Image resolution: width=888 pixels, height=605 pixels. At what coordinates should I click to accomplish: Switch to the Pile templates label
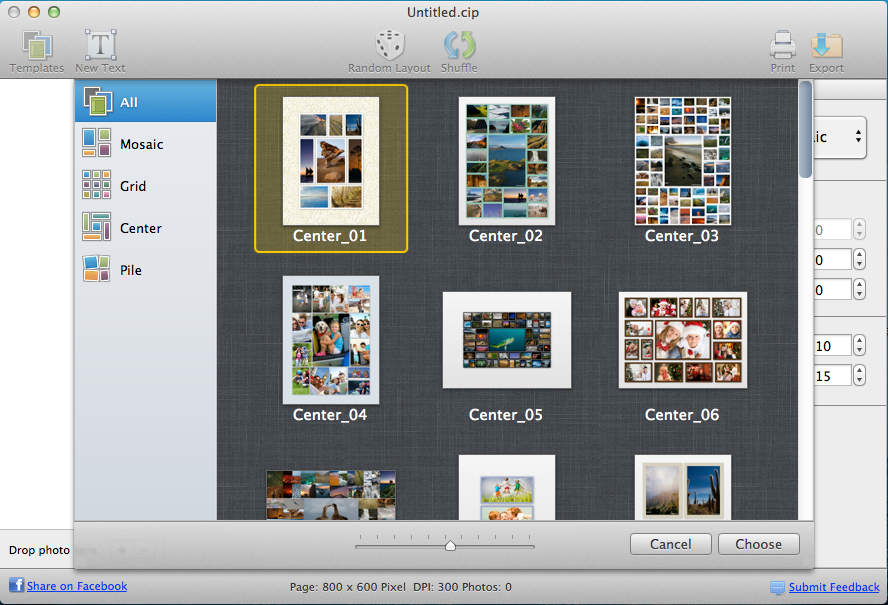tap(131, 270)
